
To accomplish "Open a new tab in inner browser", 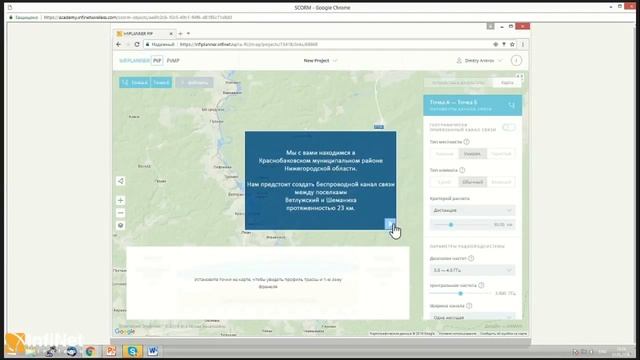I will click(180, 33).
